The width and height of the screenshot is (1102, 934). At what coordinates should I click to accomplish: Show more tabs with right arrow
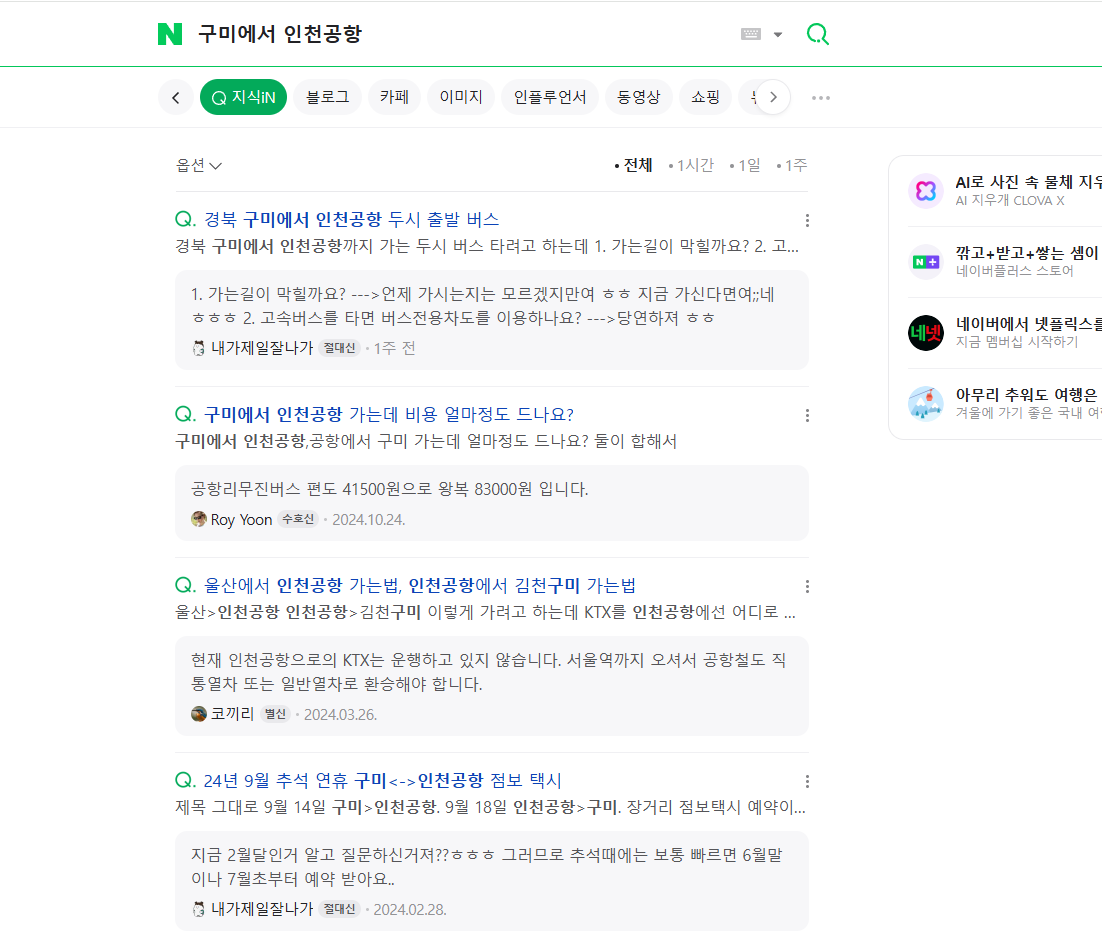pyautogui.click(x=773, y=97)
